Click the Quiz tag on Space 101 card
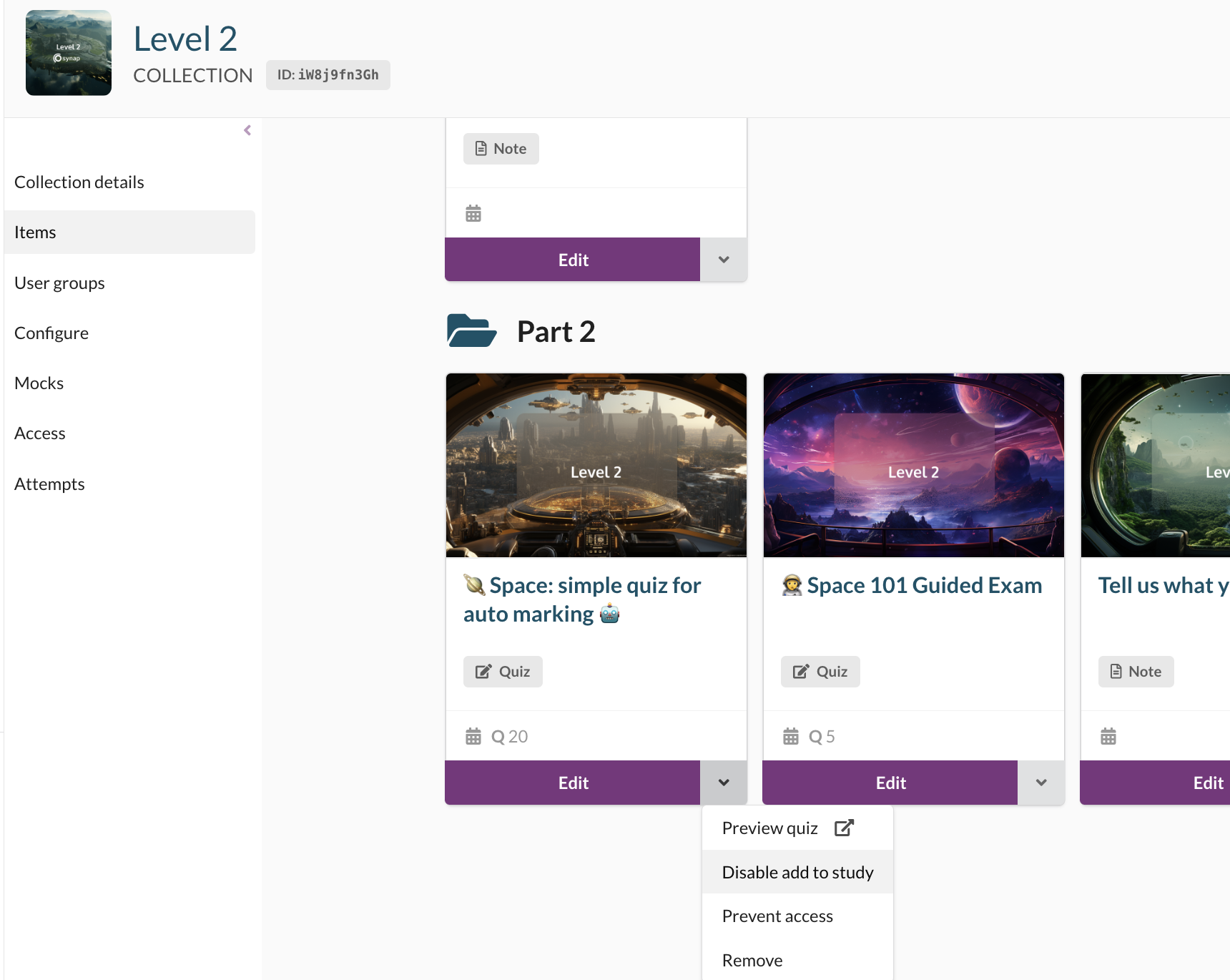The width and height of the screenshot is (1230, 980). tap(820, 672)
